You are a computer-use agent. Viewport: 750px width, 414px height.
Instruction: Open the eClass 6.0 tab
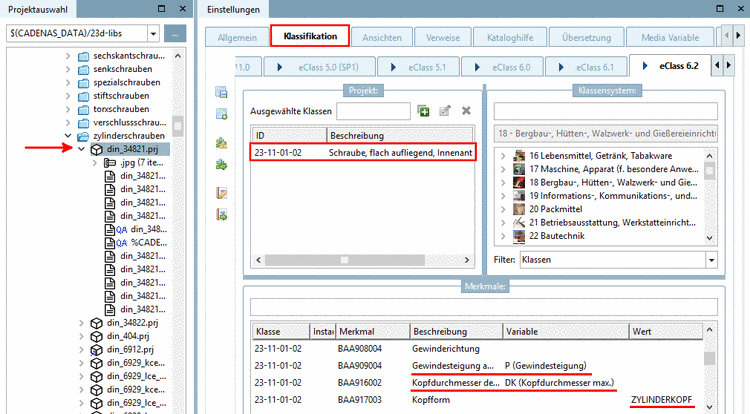(x=503, y=67)
